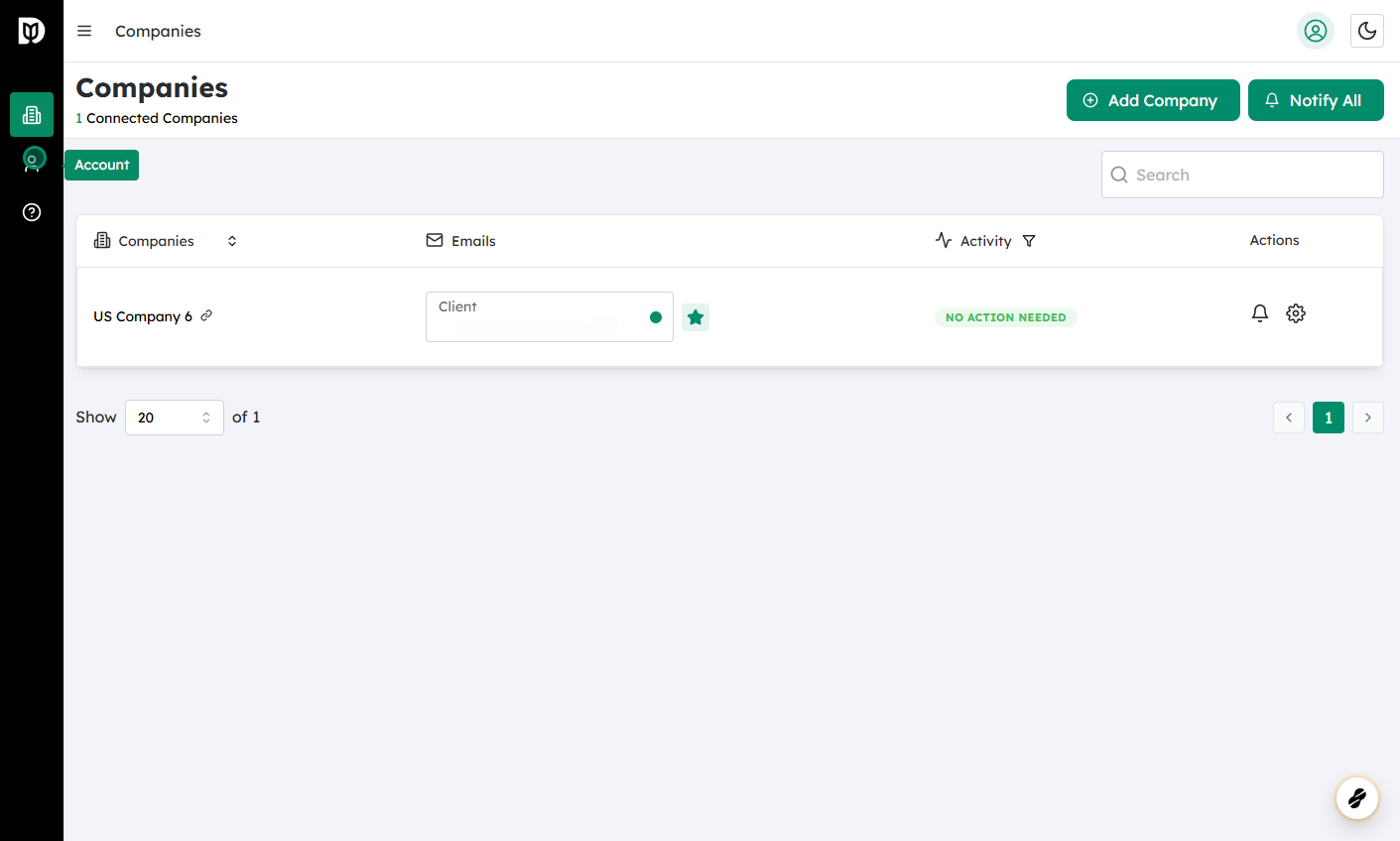The image size is (1400, 841).
Task: Open settings gear for US Company 6
Action: click(x=1295, y=313)
